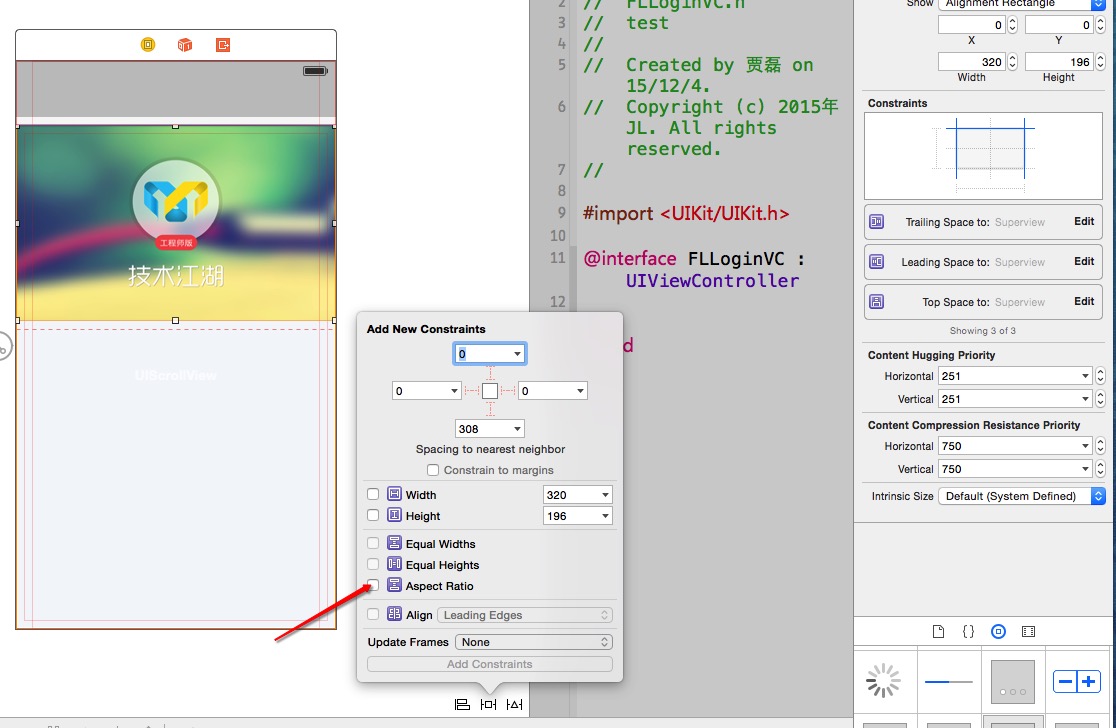The height and width of the screenshot is (728, 1116).
Task: Check the Equal Widths checkbox
Action: pyautogui.click(x=373, y=543)
